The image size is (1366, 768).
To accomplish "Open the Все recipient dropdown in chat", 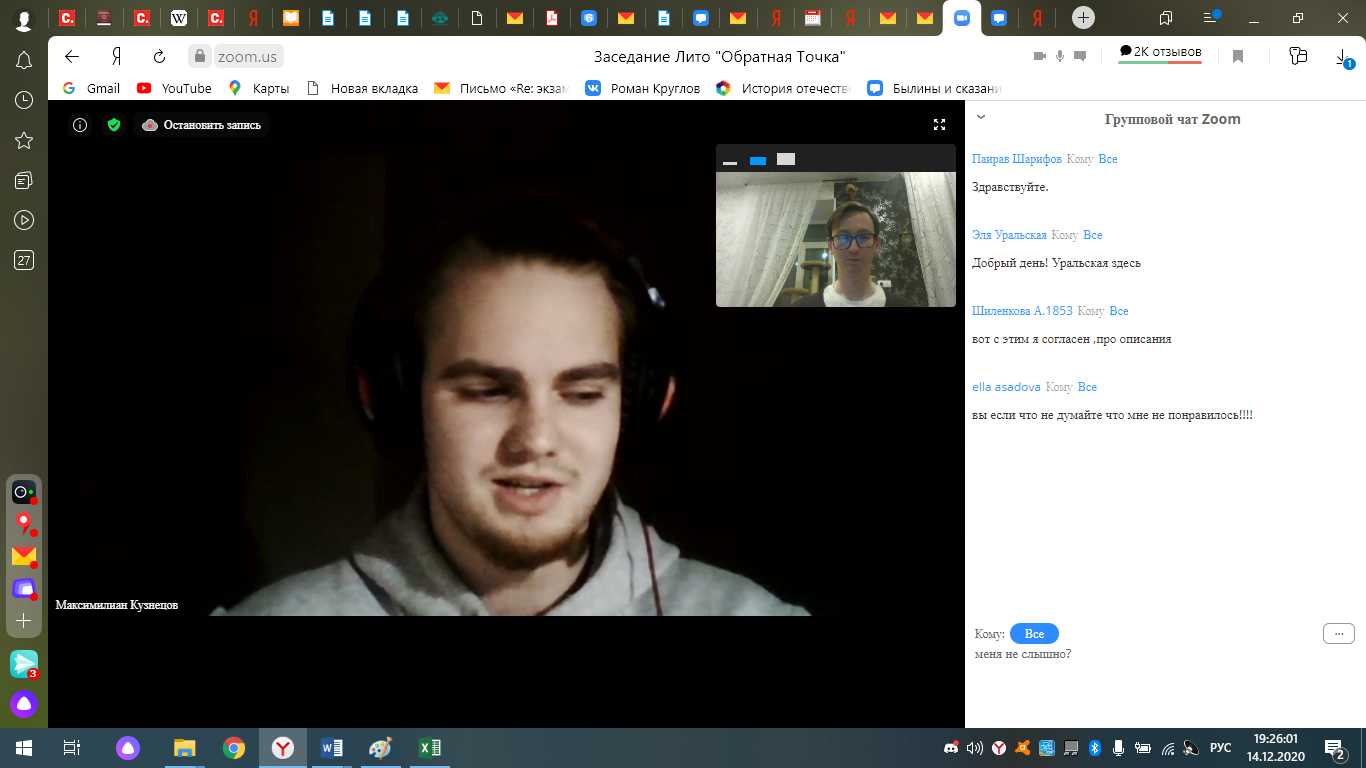I will [x=1034, y=634].
